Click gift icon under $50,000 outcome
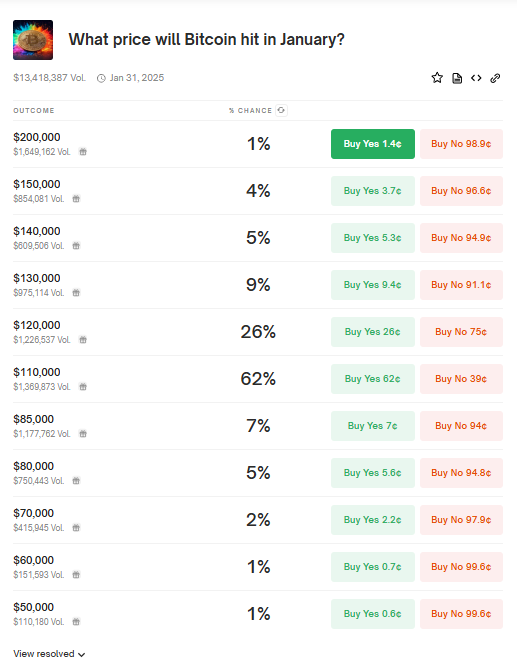The width and height of the screenshot is (517, 660). (76, 622)
